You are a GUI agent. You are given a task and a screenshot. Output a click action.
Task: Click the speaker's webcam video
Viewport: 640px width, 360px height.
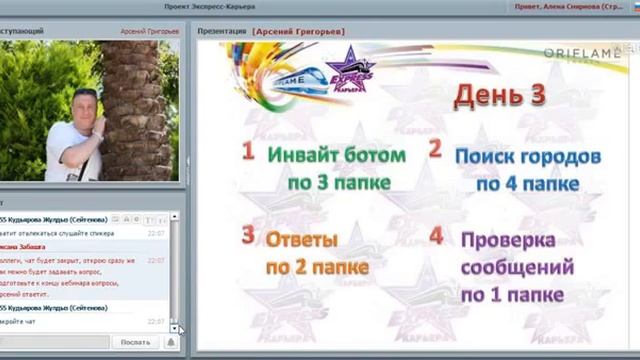89,111
